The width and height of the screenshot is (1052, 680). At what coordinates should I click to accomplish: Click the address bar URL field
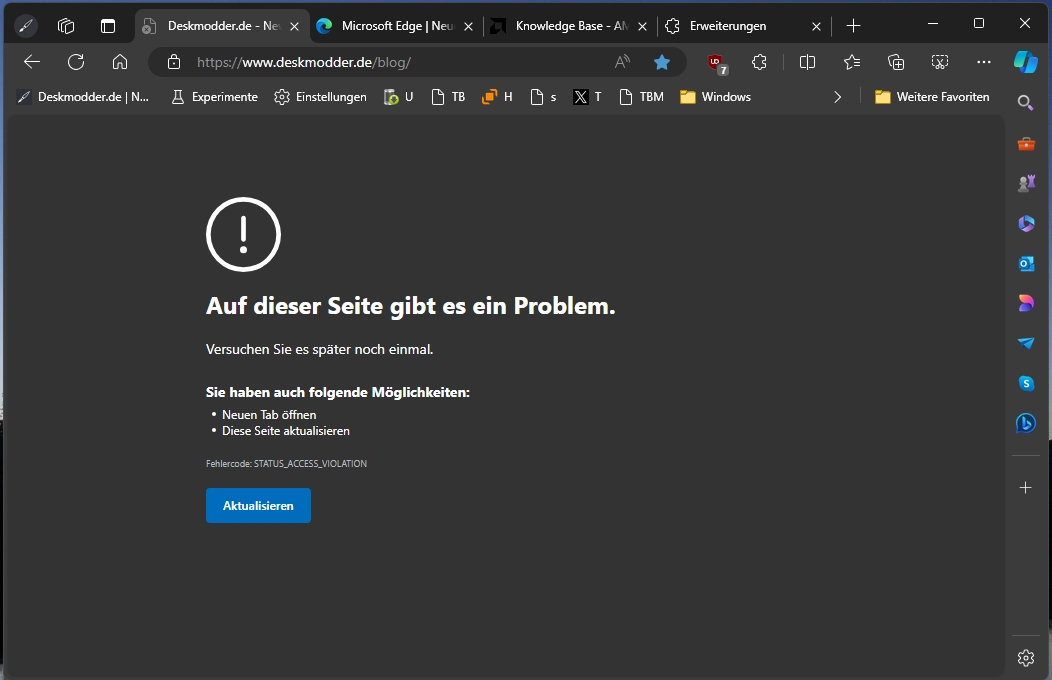400,62
